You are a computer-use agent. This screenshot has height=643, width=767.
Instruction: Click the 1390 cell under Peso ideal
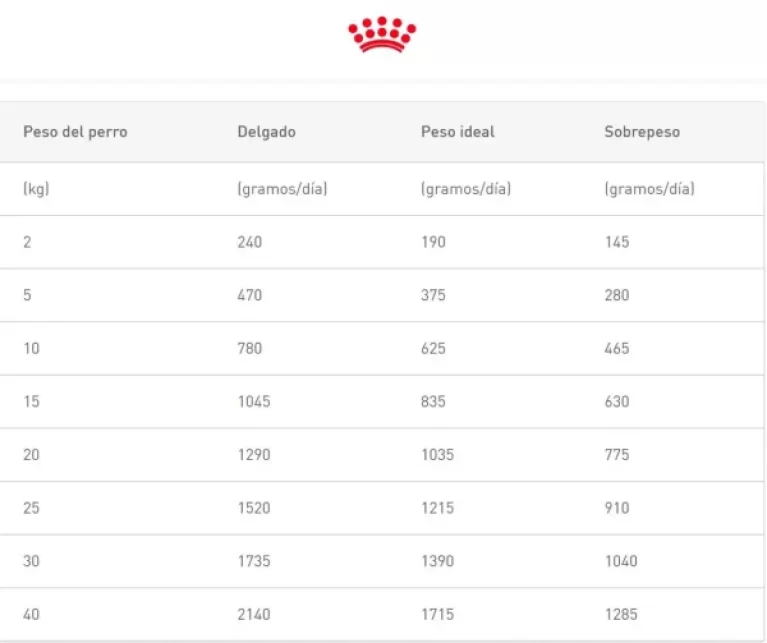click(437, 562)
